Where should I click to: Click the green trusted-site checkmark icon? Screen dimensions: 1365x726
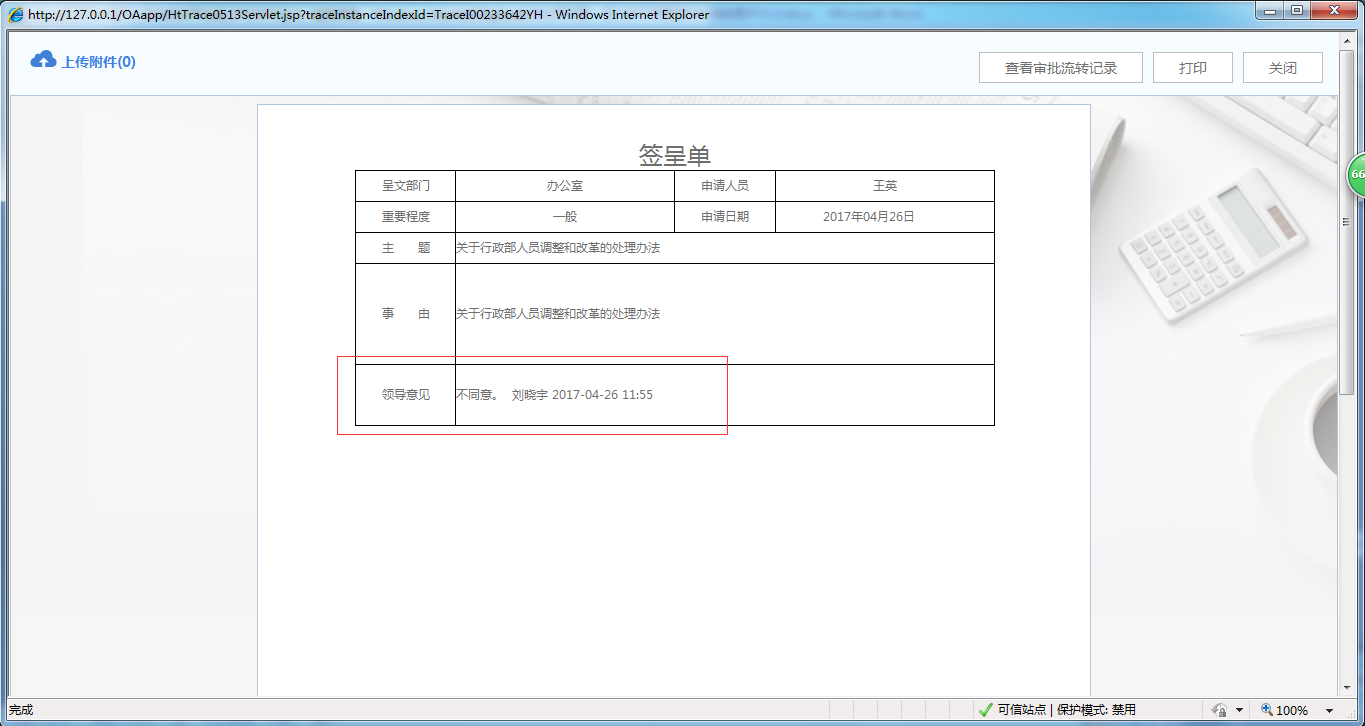pyautogui.click(x=985, y=710)
